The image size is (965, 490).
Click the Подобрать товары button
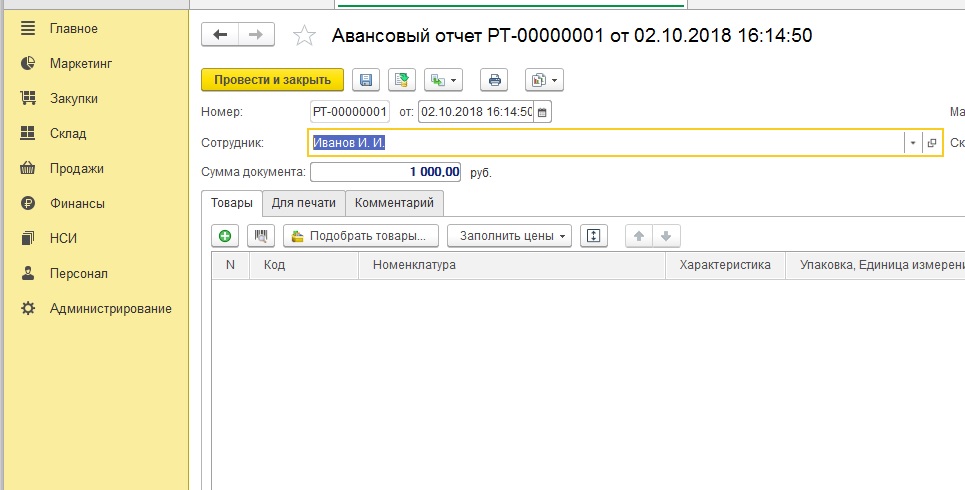point(361,236)
